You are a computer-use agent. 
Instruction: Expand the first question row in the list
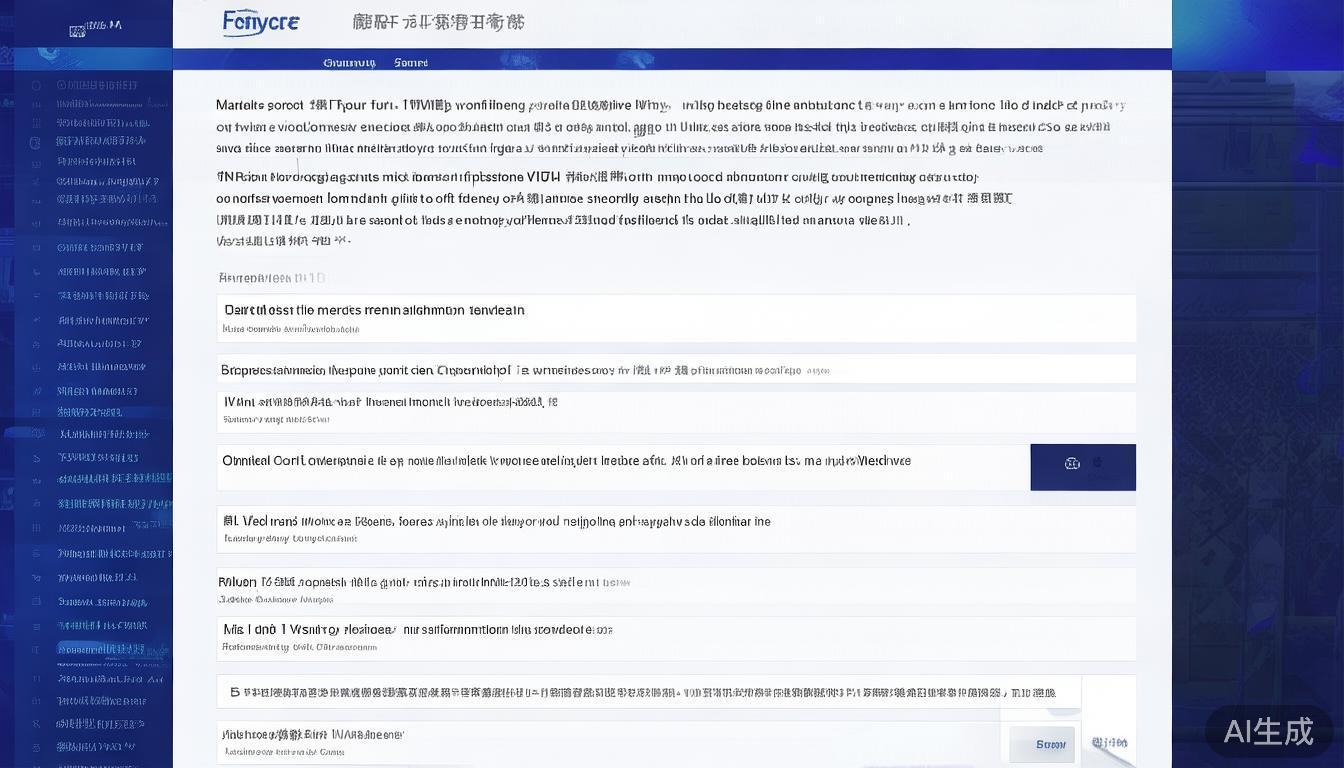point(676,317)
